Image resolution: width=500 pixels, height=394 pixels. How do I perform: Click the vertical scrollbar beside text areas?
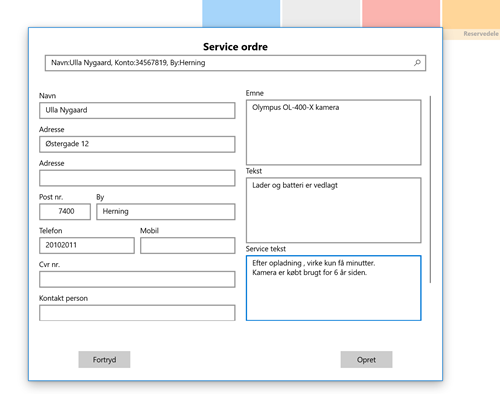430,189
